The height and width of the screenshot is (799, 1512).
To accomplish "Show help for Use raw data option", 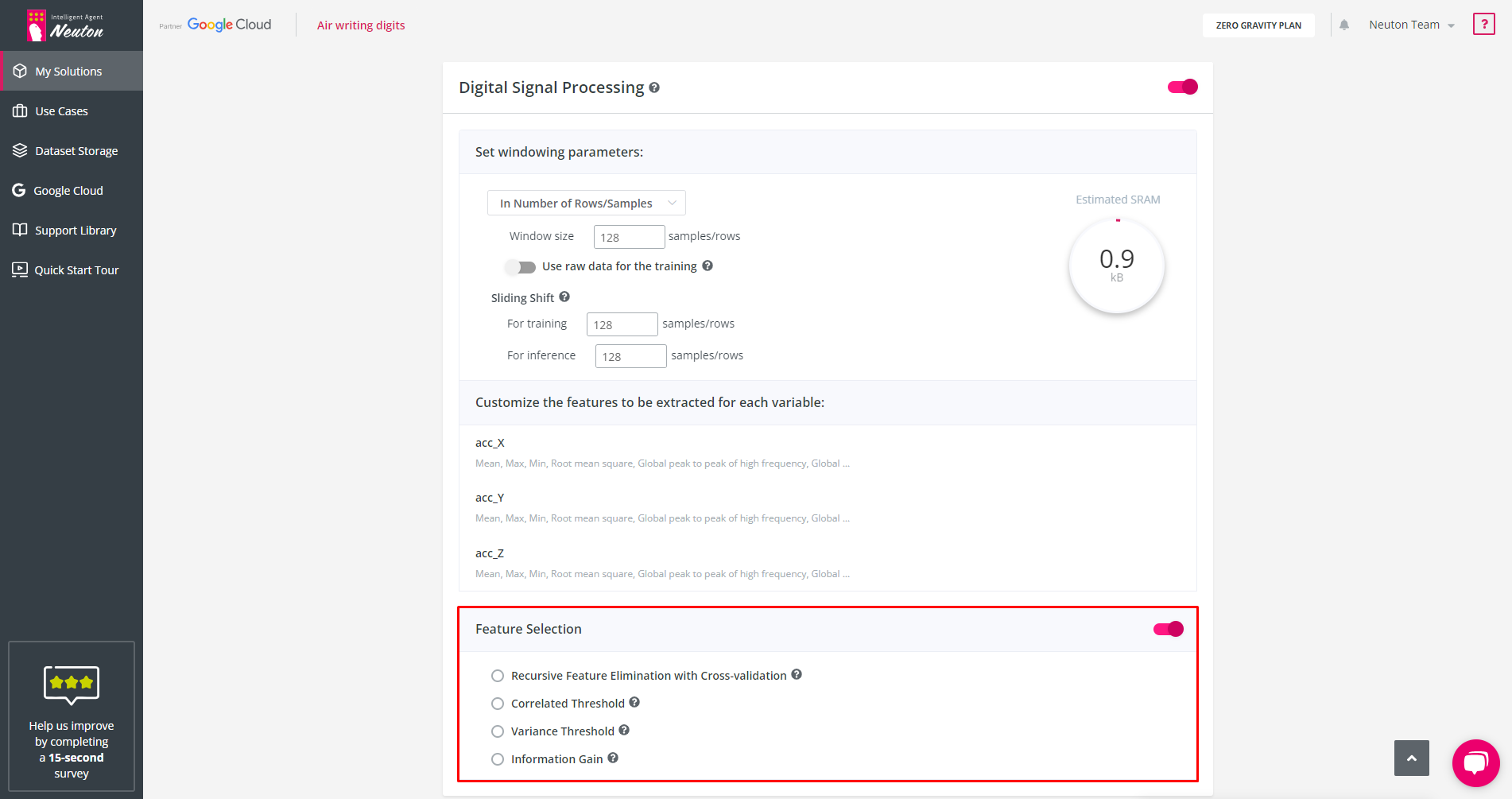I will click(708, 266).
